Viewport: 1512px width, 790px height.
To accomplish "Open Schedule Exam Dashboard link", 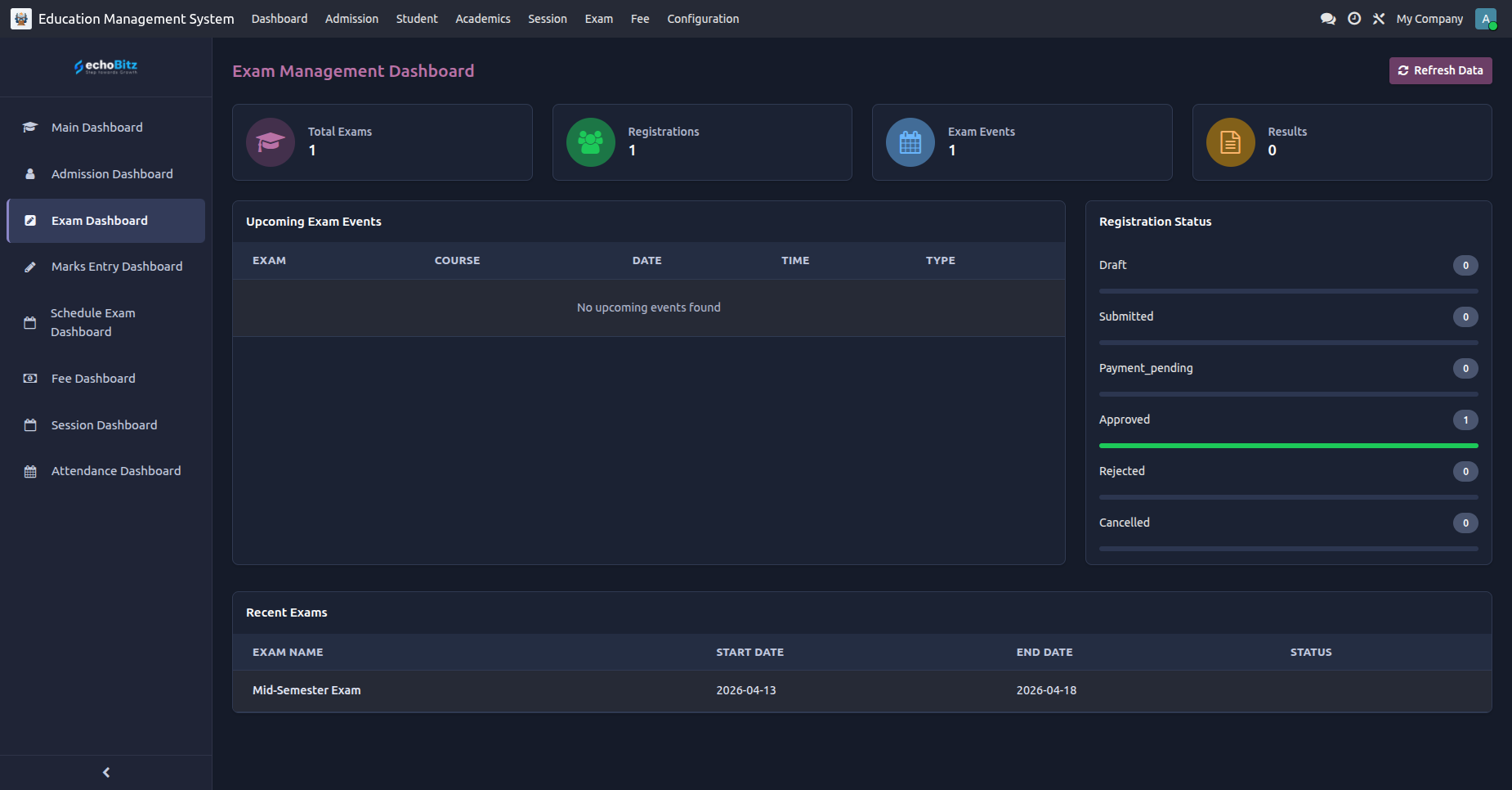I will pyautogui.click(x=106, y=322).
